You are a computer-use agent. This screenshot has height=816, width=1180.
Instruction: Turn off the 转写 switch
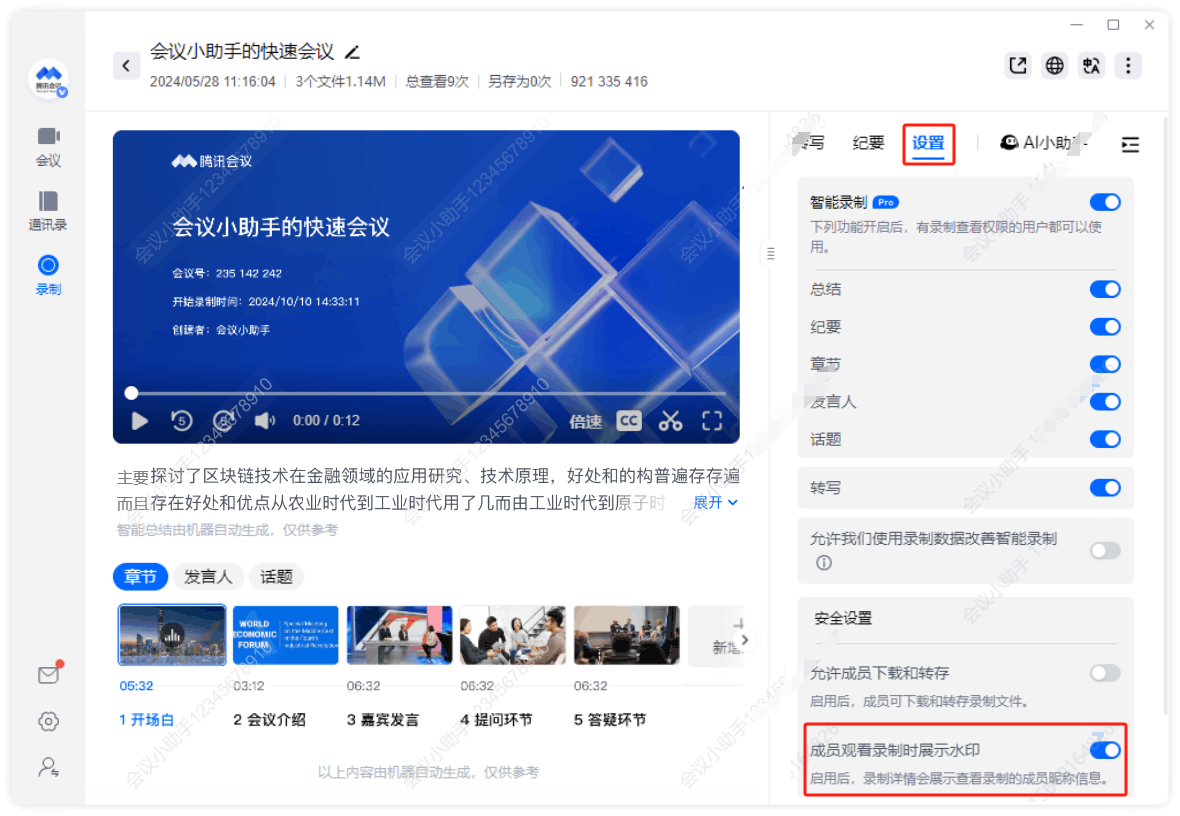click(x=1104, y=488)
